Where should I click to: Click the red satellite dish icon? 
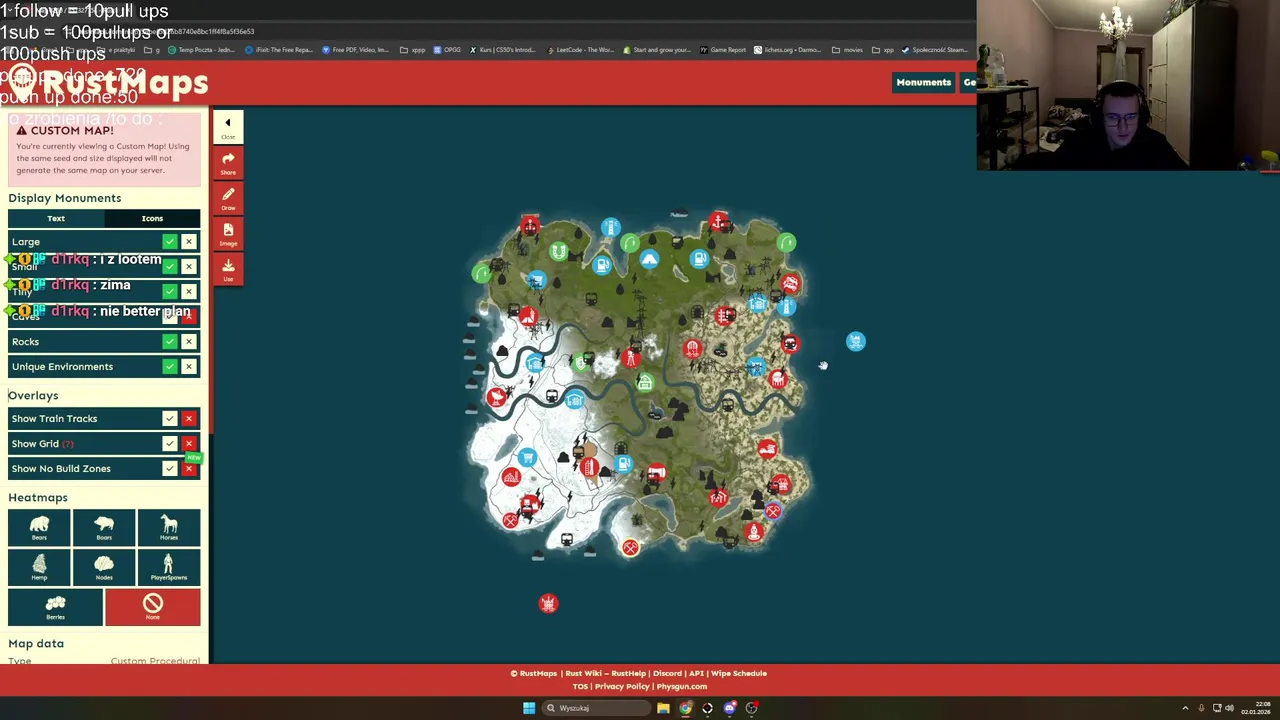pyautogui.click(x=496, y=398)
